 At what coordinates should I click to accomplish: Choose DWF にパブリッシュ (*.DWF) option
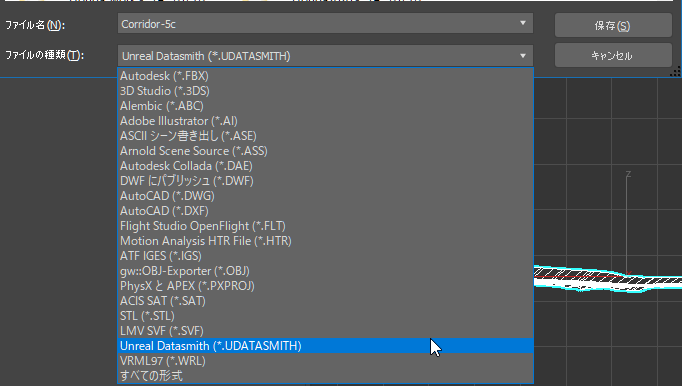325,181
